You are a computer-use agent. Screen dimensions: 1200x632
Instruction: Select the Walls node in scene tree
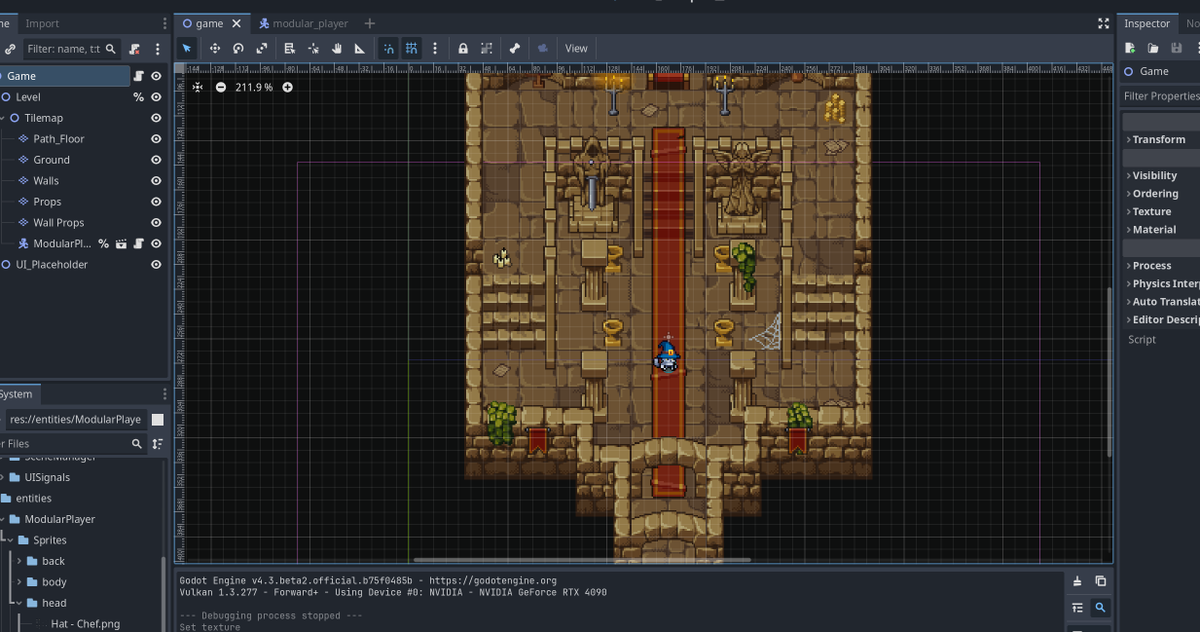point(46,181)
